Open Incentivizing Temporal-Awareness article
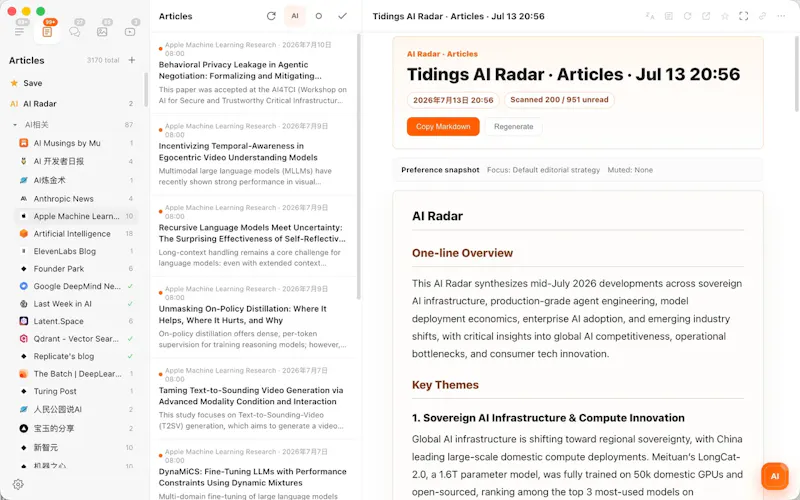The image size is (800, 500). (253, 154)
